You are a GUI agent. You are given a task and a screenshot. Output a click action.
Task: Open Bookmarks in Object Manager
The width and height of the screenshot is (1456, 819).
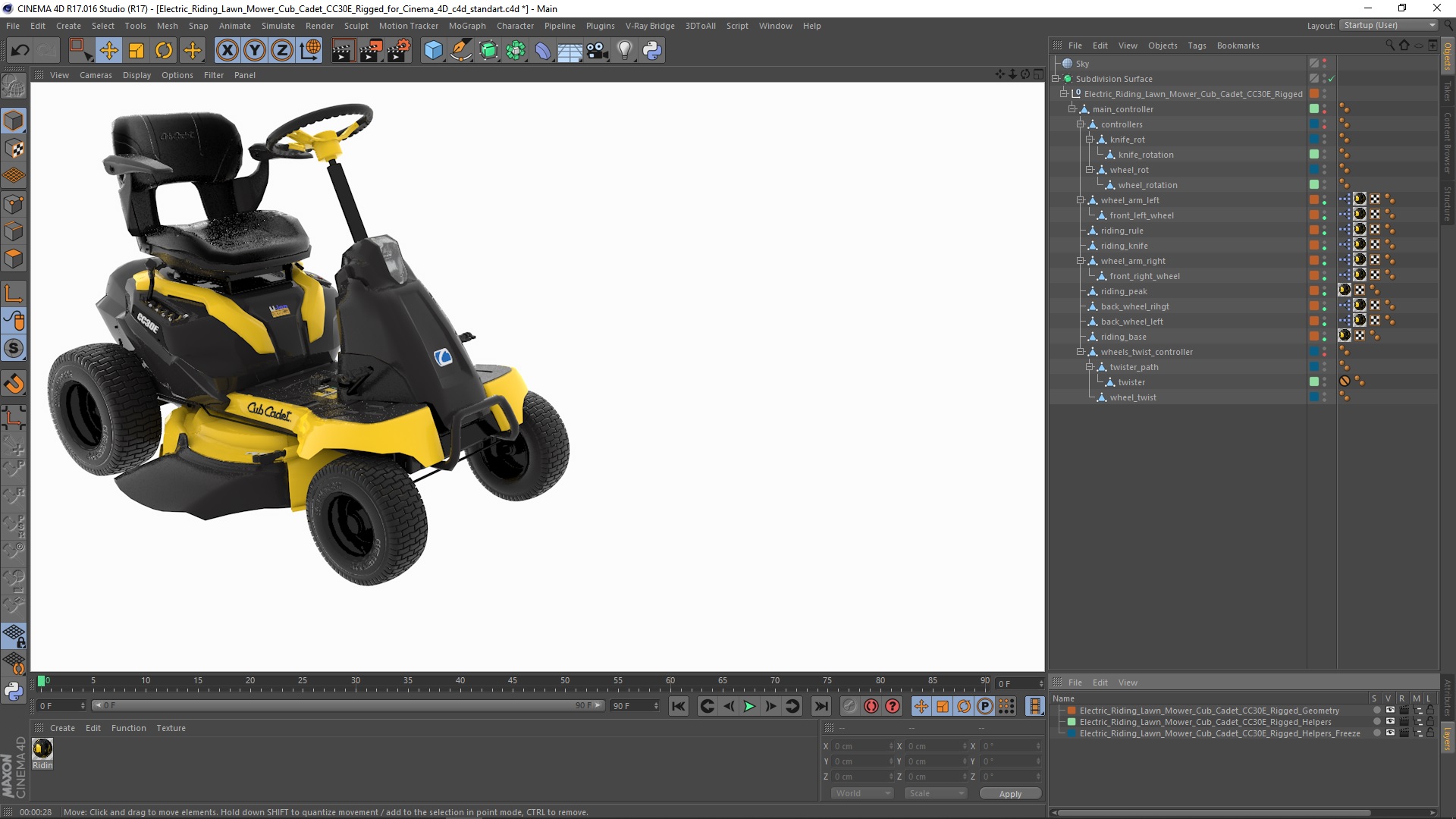1238,45
